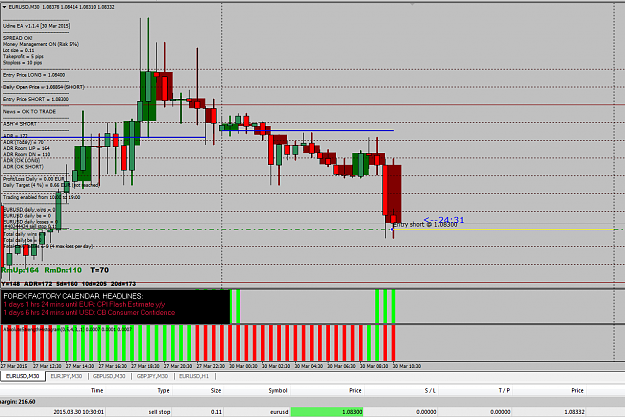Select the 'T=70' label on chart
The image size is (625, 420).
(x=100, y=270)
